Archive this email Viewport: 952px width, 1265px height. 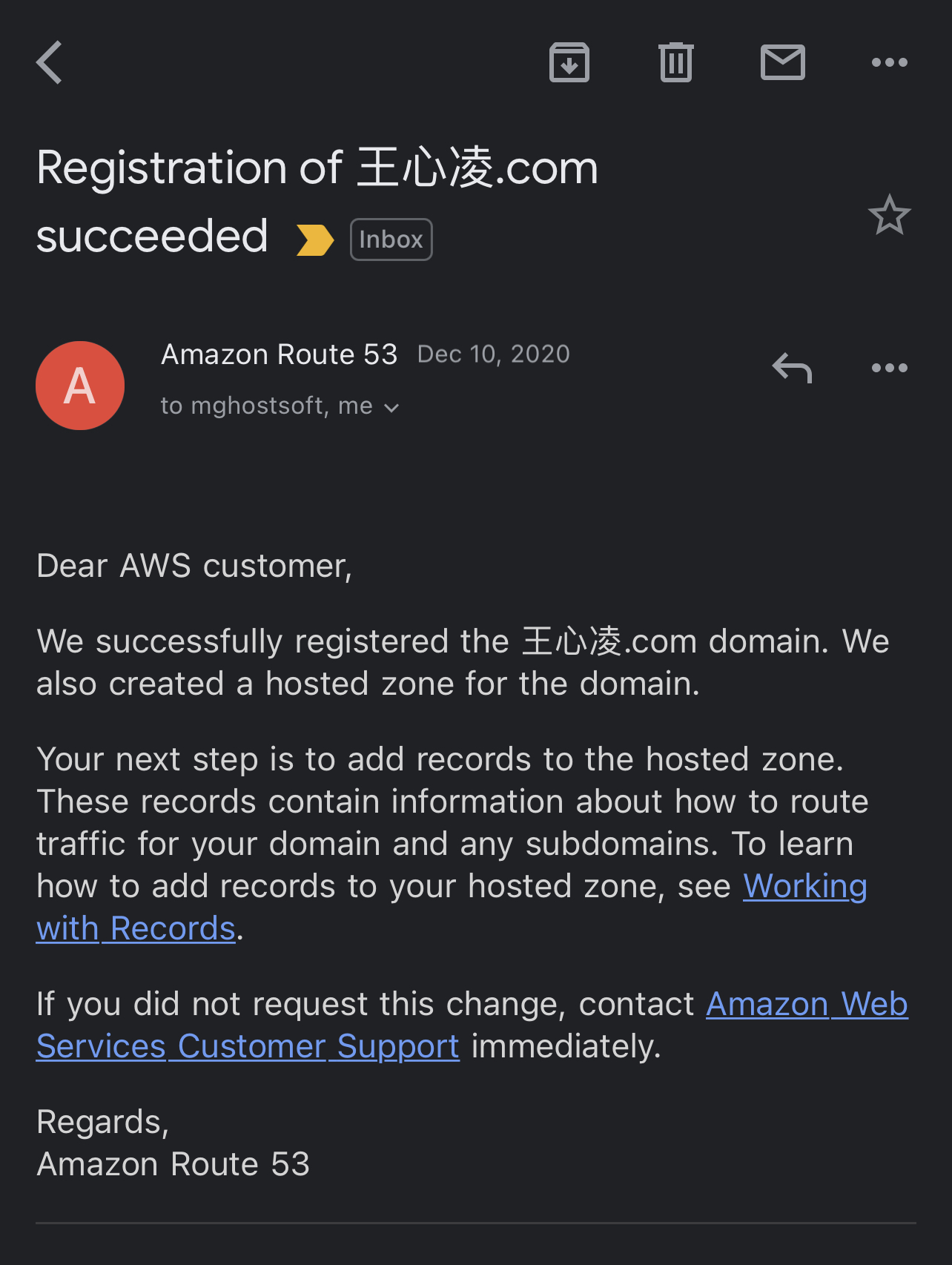(569, 62)
